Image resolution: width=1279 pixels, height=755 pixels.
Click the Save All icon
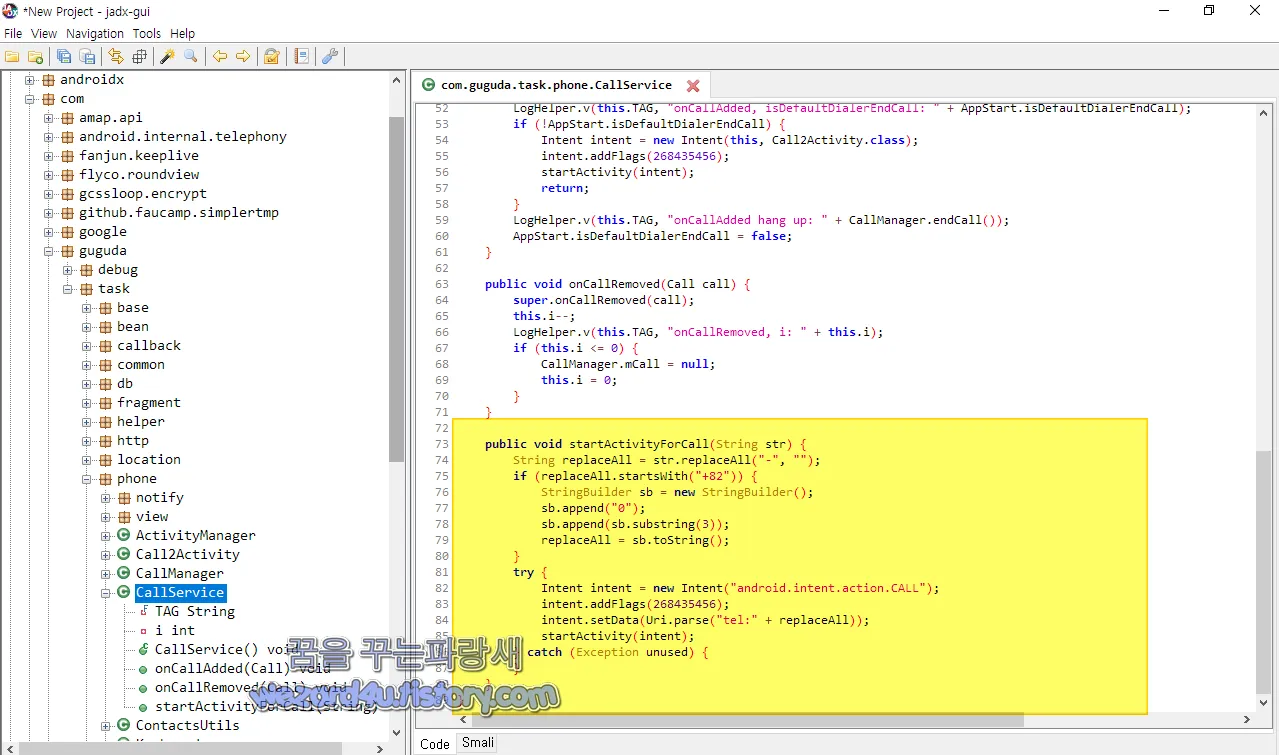(x=62, y=56)
